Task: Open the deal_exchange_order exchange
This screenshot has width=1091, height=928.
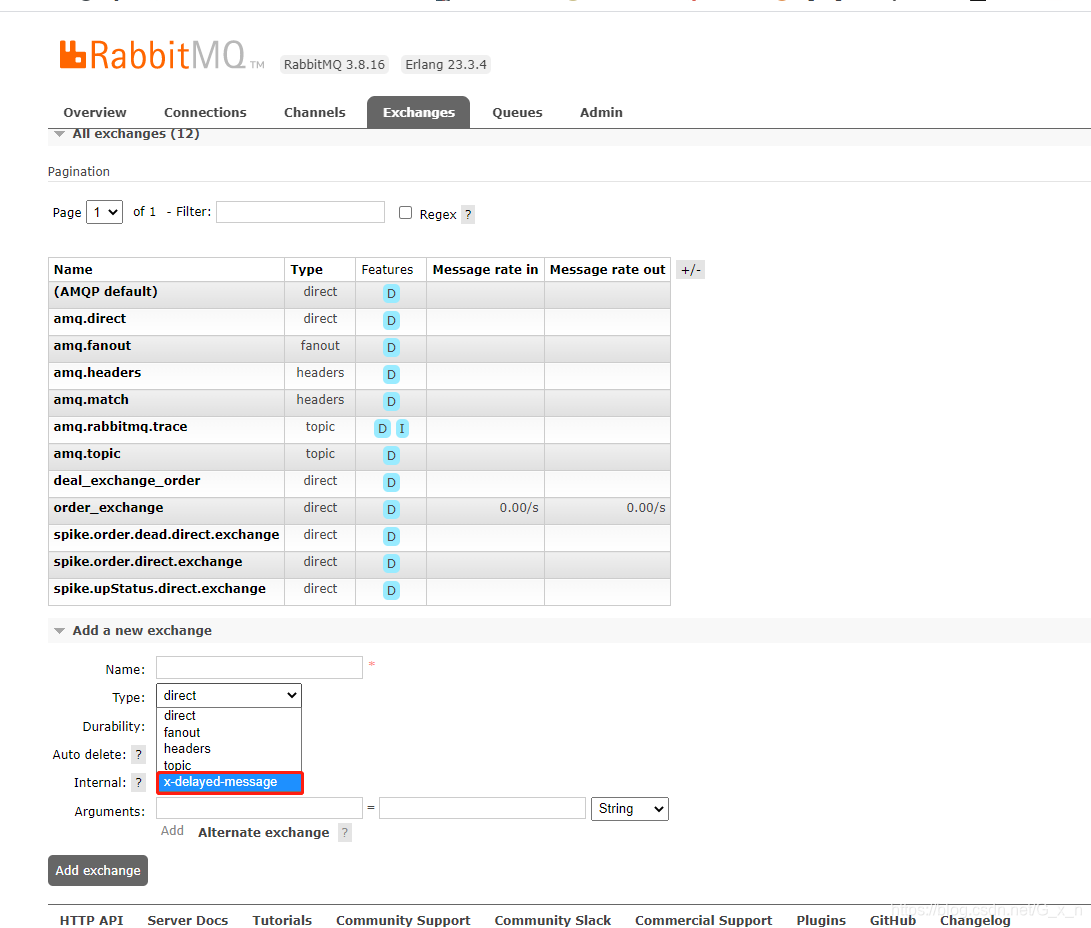Action: [x=127, y=481]
